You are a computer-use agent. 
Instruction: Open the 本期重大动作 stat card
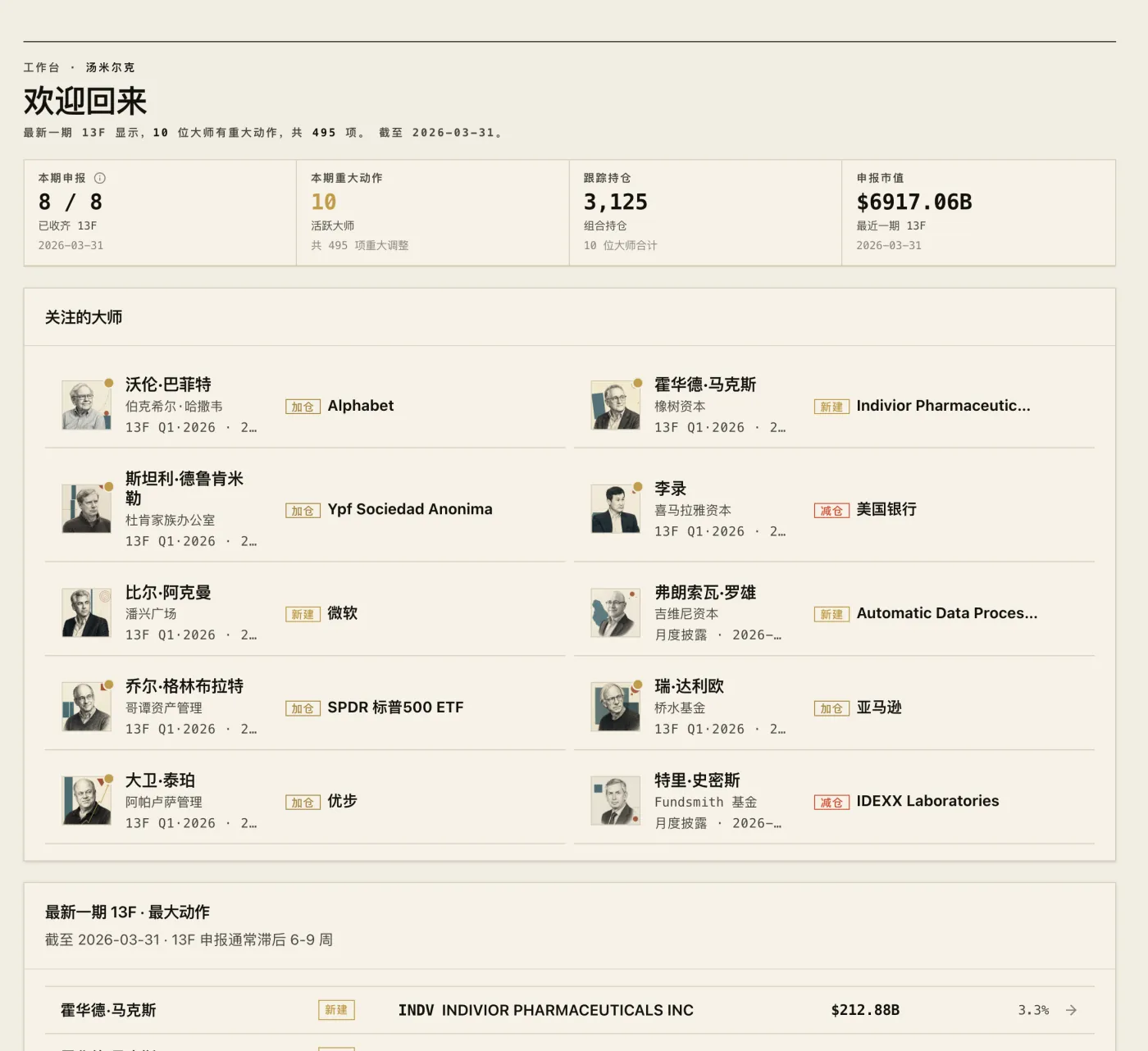click(x=432, y=212)
